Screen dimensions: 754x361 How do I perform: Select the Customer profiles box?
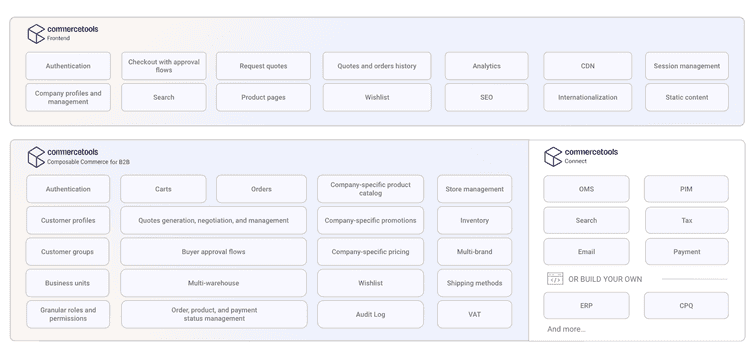[x=68, y=221]
